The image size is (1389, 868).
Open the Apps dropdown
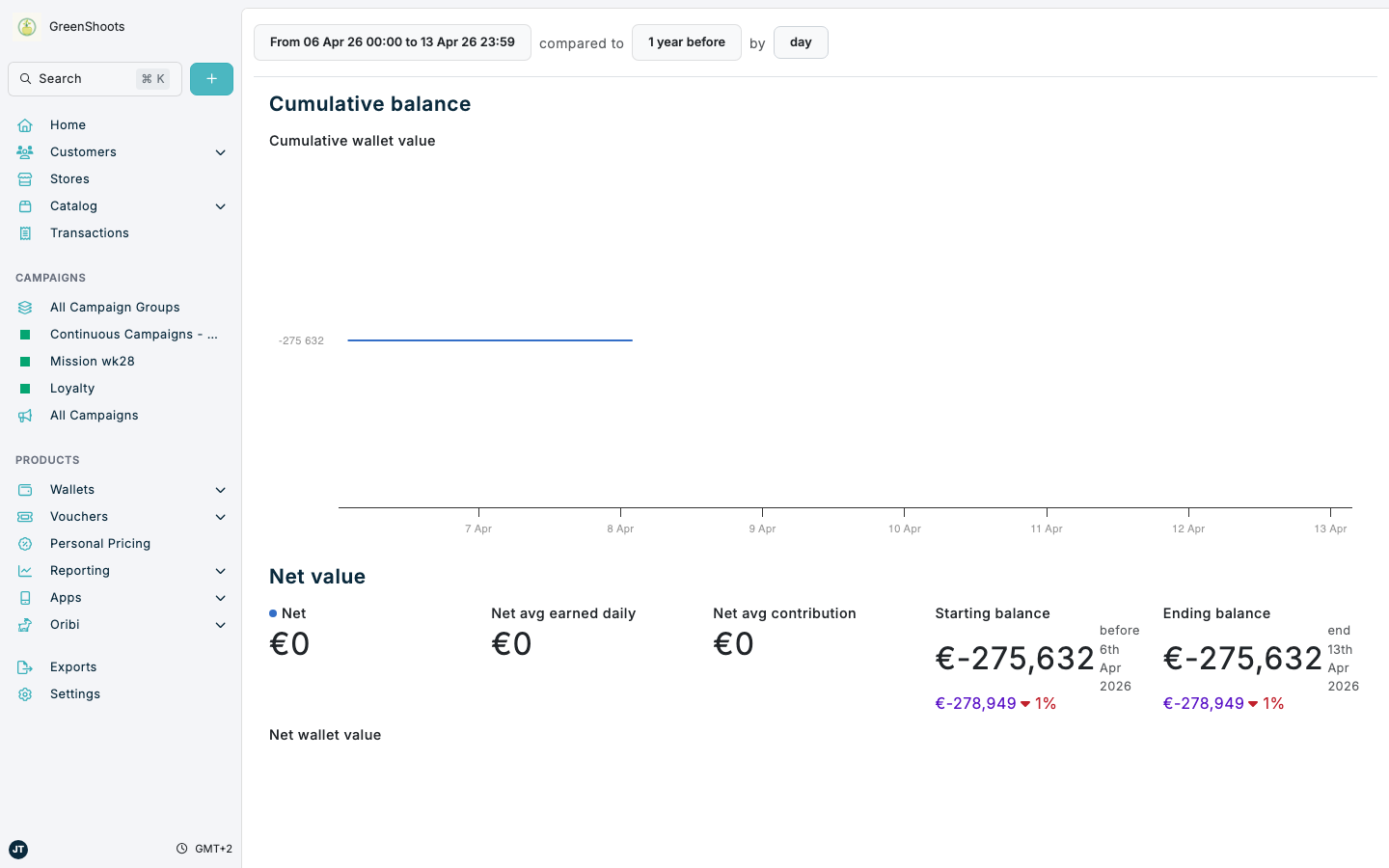click(x=220, y=598)
